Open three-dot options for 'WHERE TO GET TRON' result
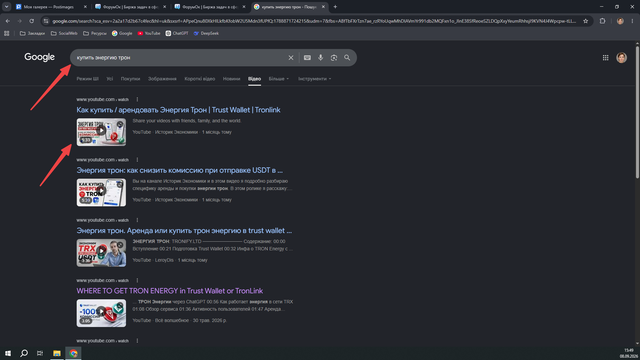640x360 pixels. click(x=137, y=280)
